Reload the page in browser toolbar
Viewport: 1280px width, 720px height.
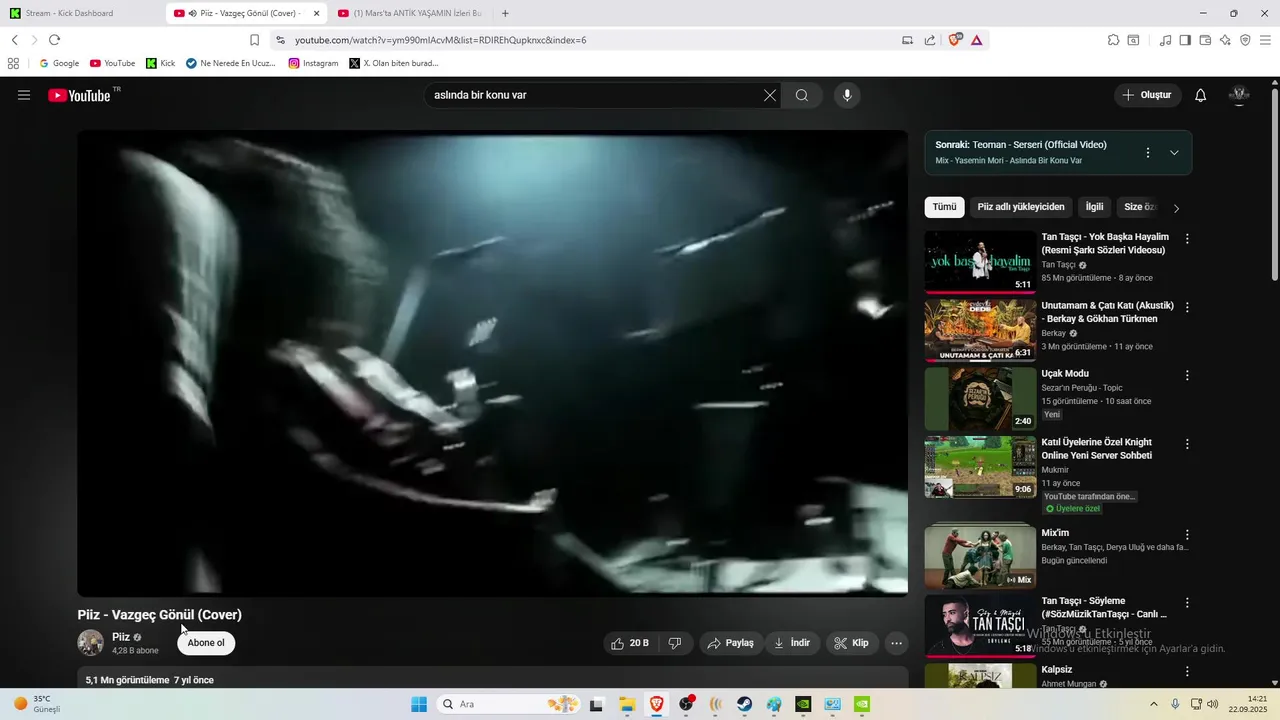(x=54, y=40)
